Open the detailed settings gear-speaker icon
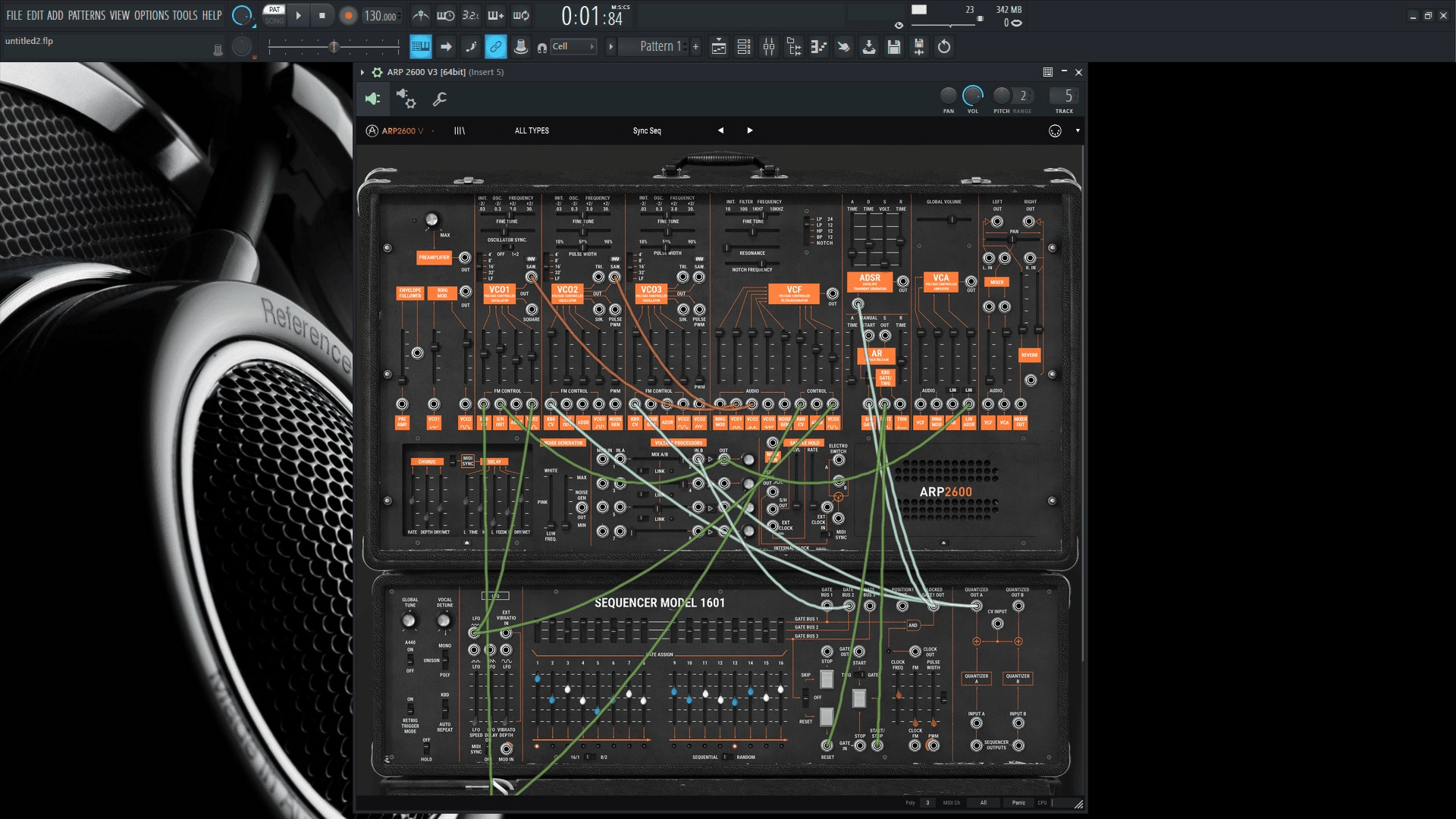The image size is (1456, 819). pyautogui.click(x=406, y=99)
